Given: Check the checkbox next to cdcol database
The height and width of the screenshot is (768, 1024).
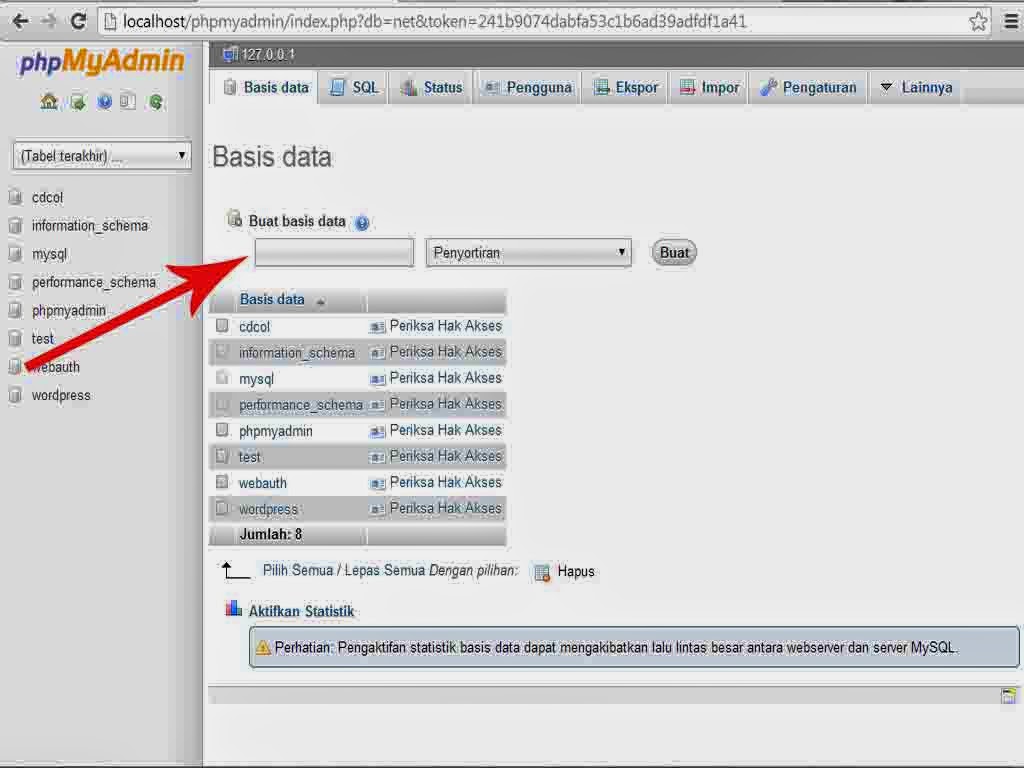Looking at the screenshot, I should (x=221, y=325).
